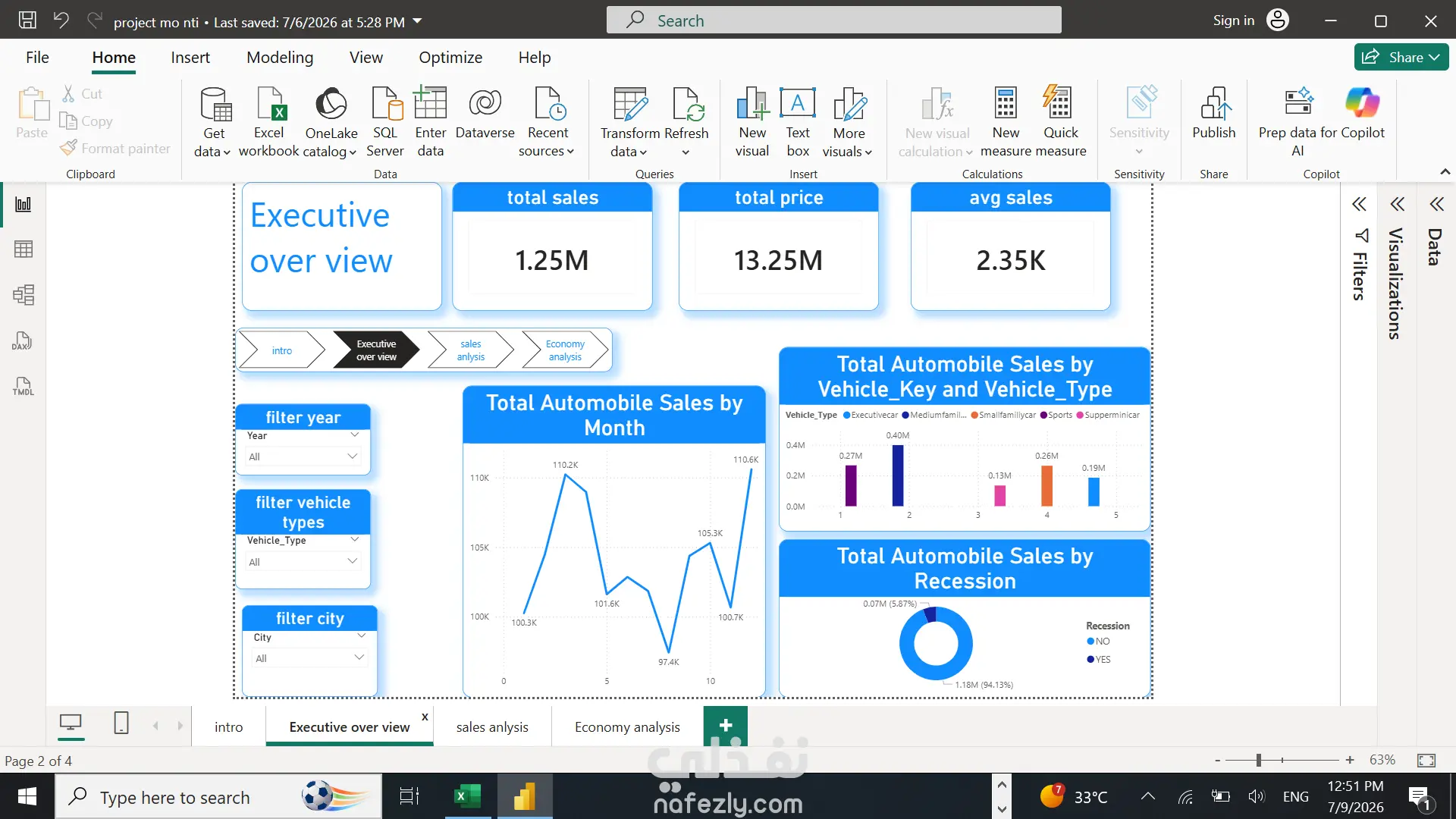The image size is (1456, 819).
Task: Navigate with Economy analysis arrow button
Action: [x=565, y=350]
